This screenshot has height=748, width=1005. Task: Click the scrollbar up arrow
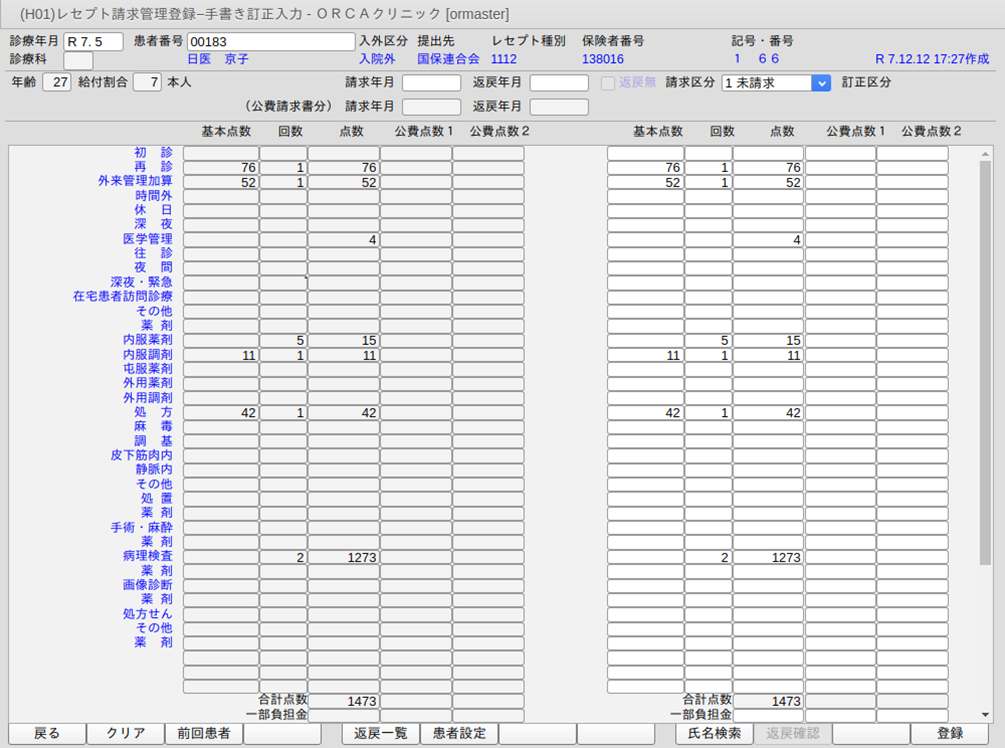pos(986,154)
